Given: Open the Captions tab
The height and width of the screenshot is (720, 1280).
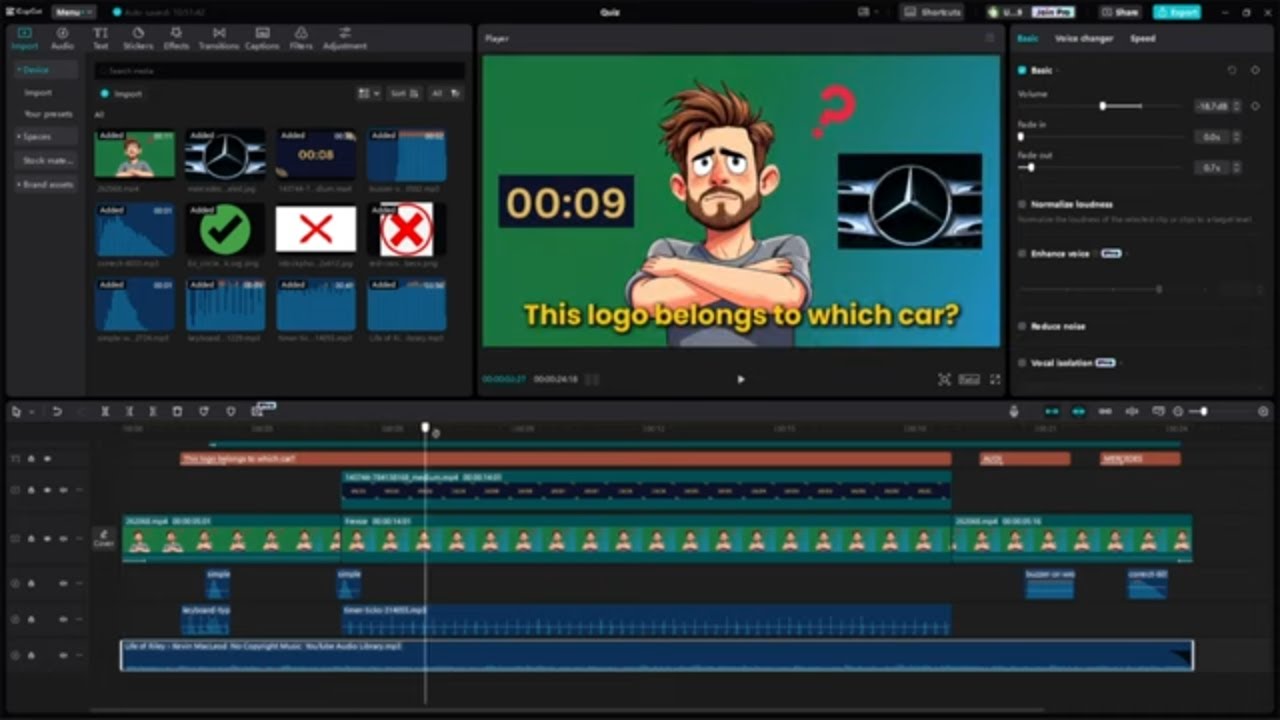Looking at the screenshot, I should [x=262, y=38].
